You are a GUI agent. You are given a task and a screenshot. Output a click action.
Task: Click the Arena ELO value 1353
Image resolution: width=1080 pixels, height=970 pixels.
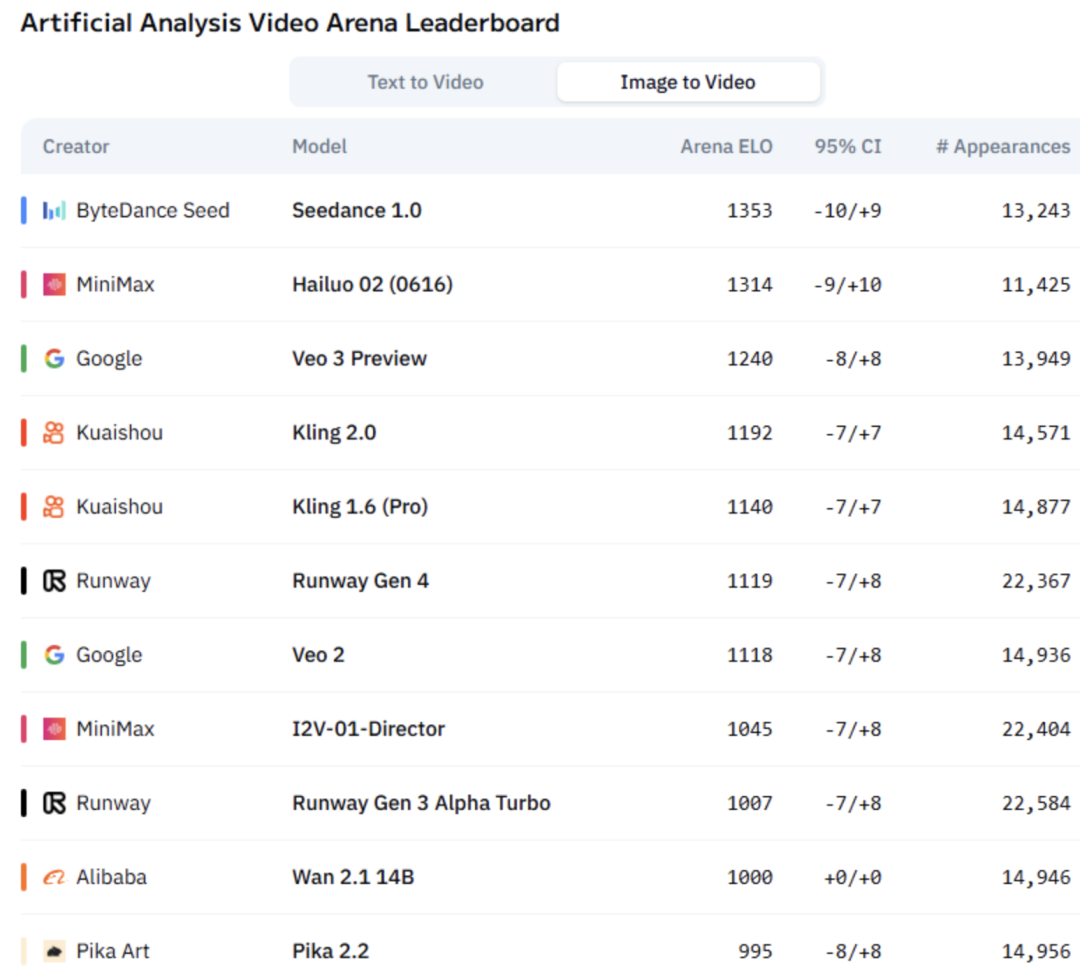tap(750, 210)
